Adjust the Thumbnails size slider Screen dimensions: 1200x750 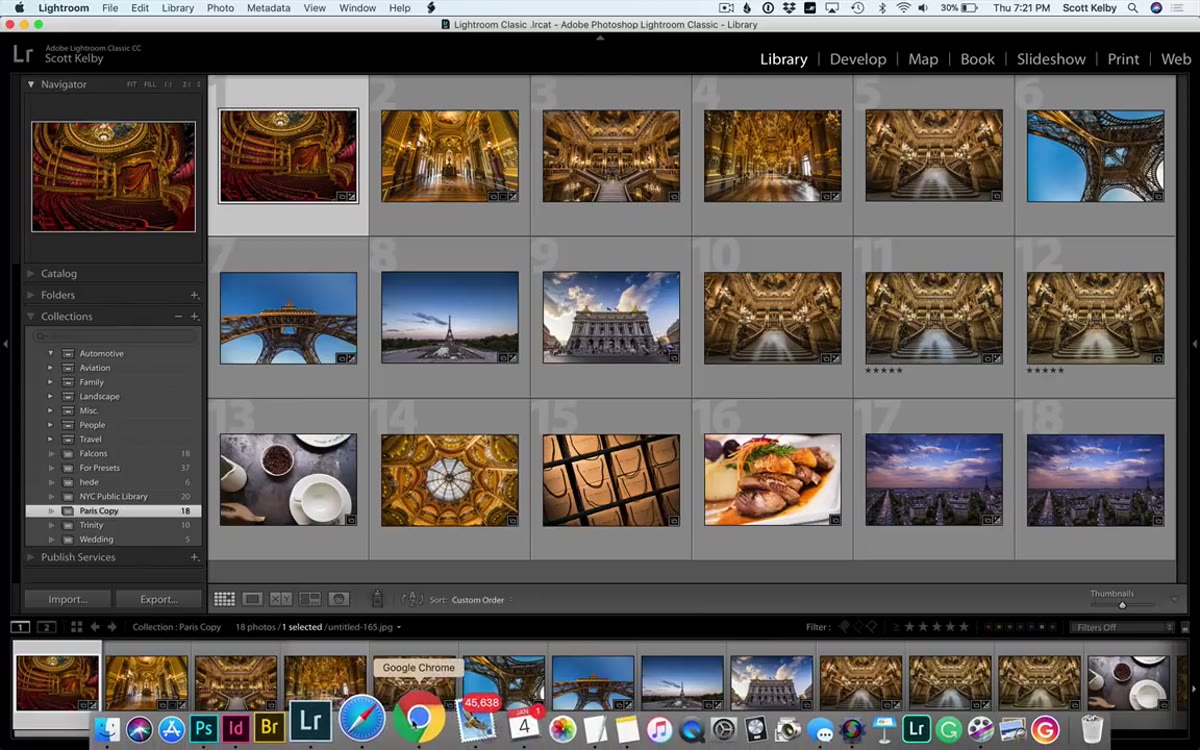pyautogui.click(x=1122, y=605)
